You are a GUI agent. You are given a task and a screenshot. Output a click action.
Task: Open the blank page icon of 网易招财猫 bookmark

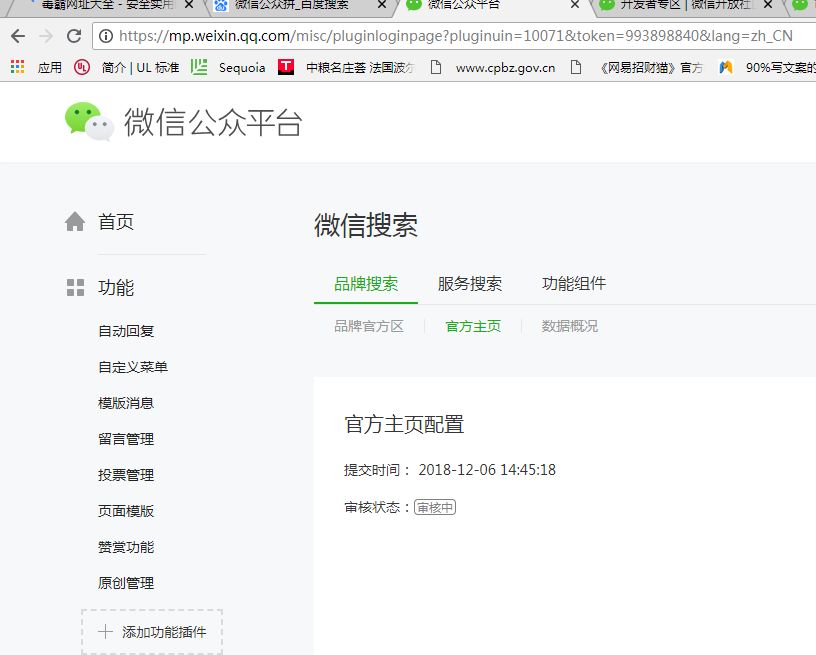point(576,67)
